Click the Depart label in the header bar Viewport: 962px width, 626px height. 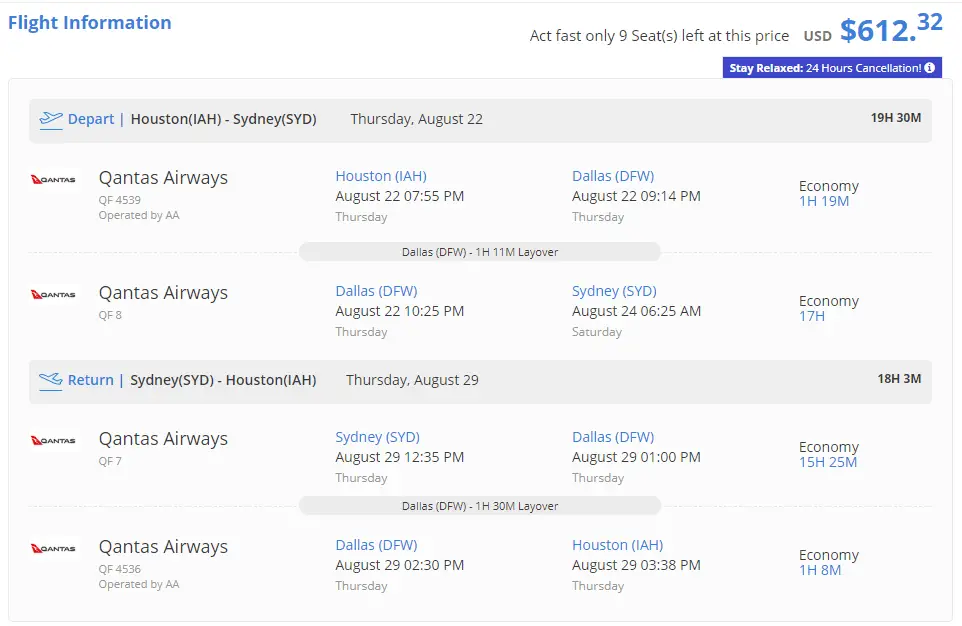click(91, 119)
